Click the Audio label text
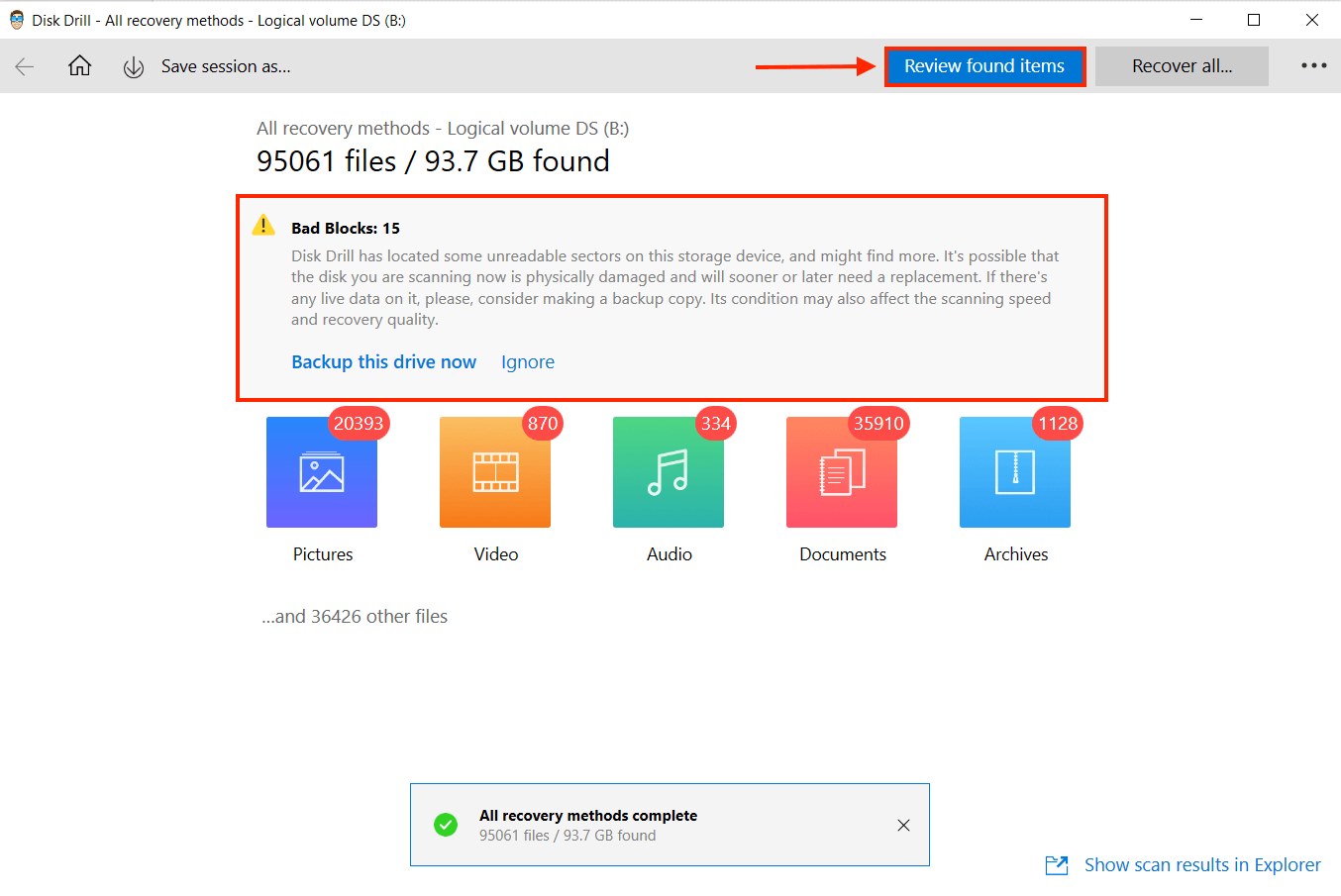This screenshot has height=896, width=1341. coord(670,554)
